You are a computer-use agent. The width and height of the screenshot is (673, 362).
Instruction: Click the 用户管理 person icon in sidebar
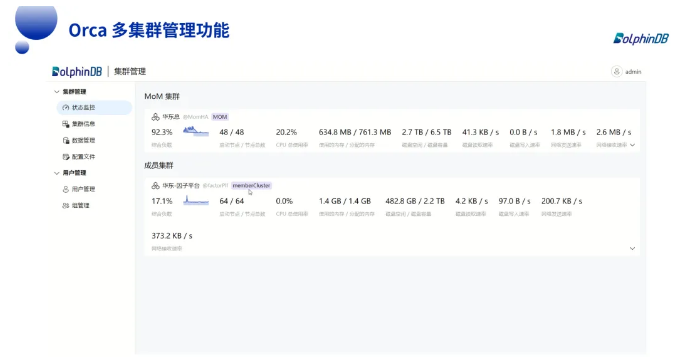(66, 189)
